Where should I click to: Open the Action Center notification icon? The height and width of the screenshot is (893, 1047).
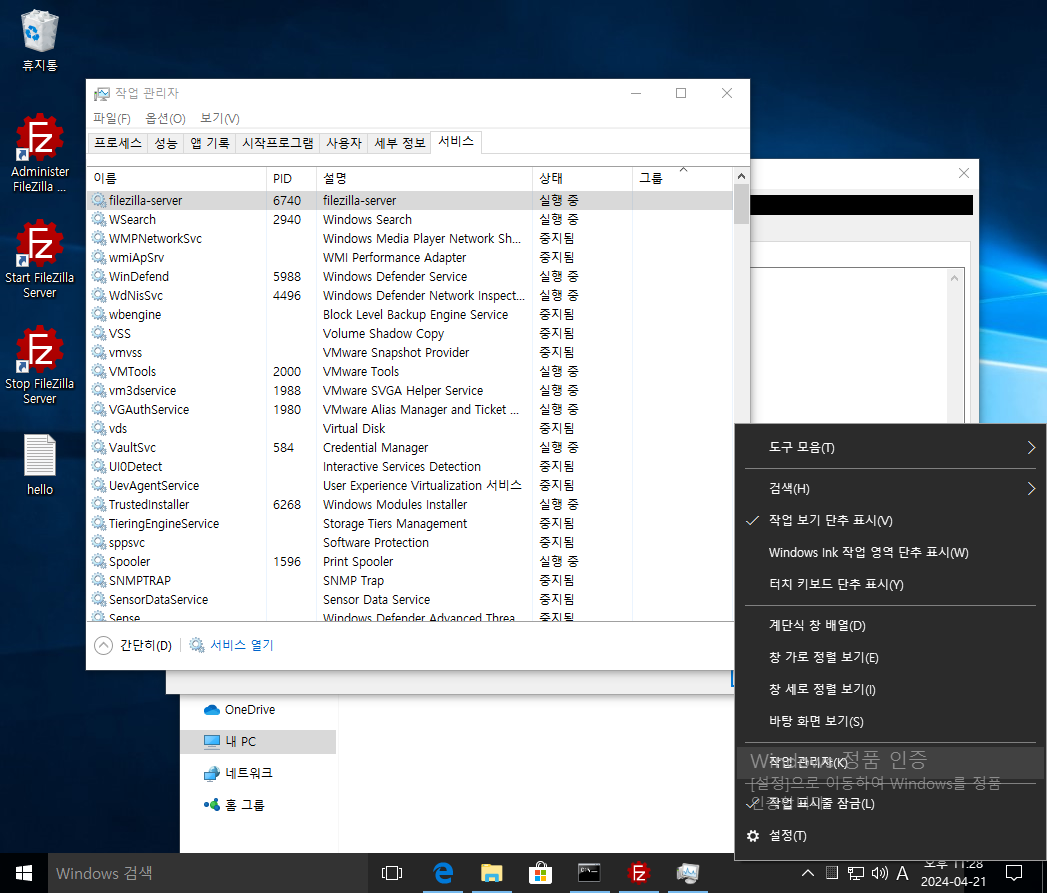(x=1014, y=873)
